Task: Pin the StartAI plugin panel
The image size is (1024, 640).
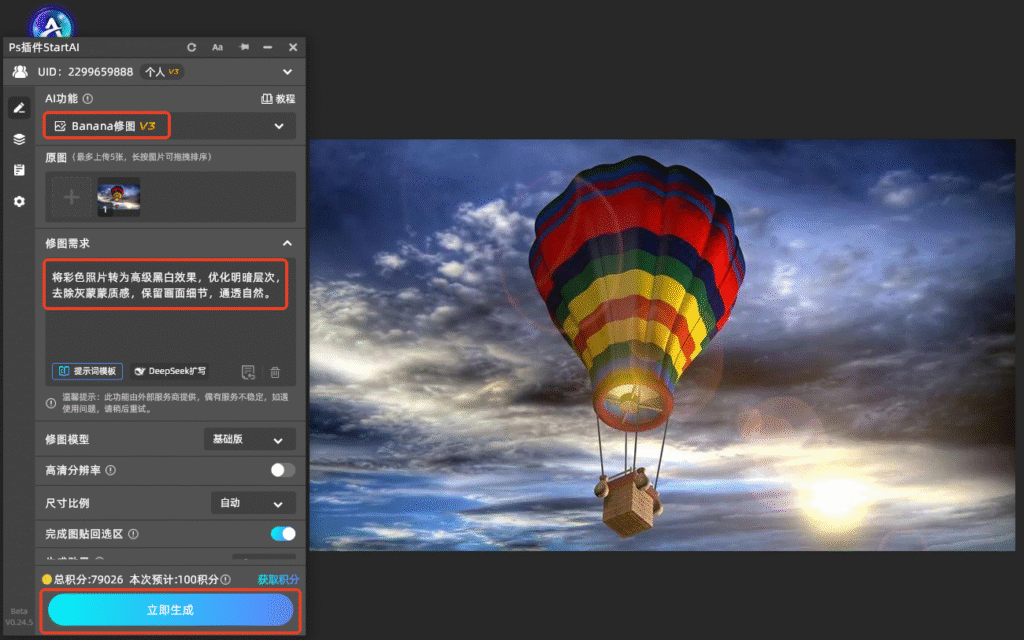Action: (244, 47)
